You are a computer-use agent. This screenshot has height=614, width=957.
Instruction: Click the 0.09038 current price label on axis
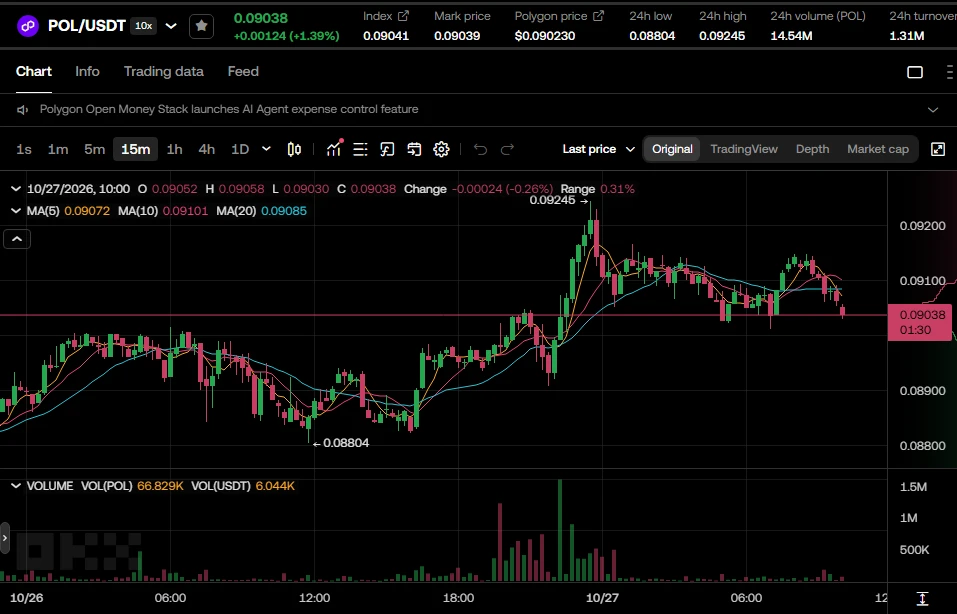(920, 322)
